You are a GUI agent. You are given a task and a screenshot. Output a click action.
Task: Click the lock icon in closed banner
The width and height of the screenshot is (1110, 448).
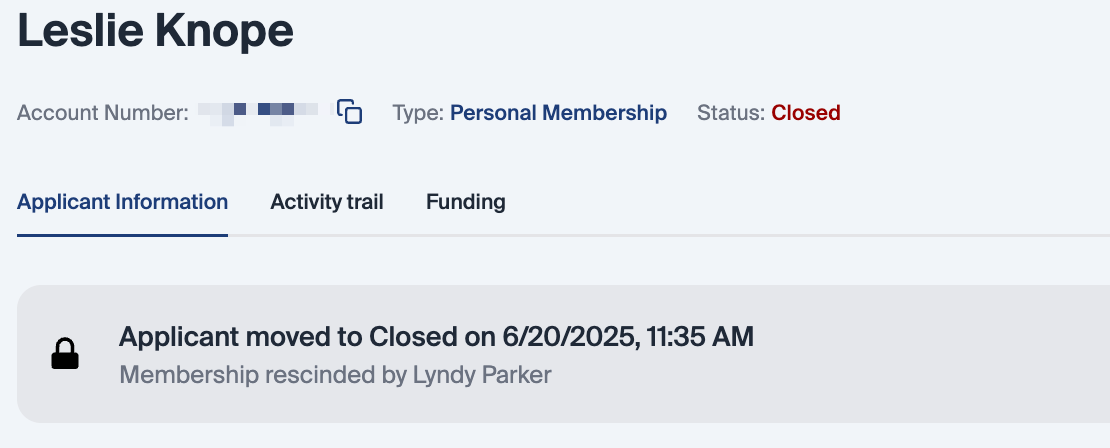(x=65, y=354)
